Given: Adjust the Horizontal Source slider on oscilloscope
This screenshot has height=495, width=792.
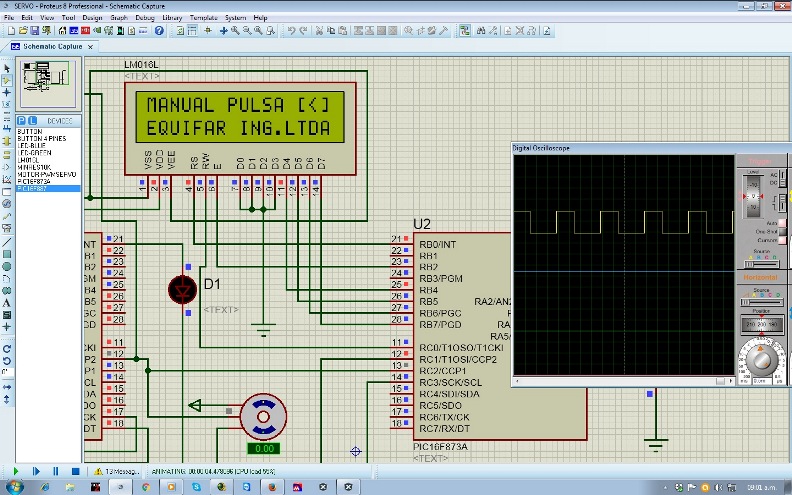Looking at the screenshot, I should (x=762, y=302).
